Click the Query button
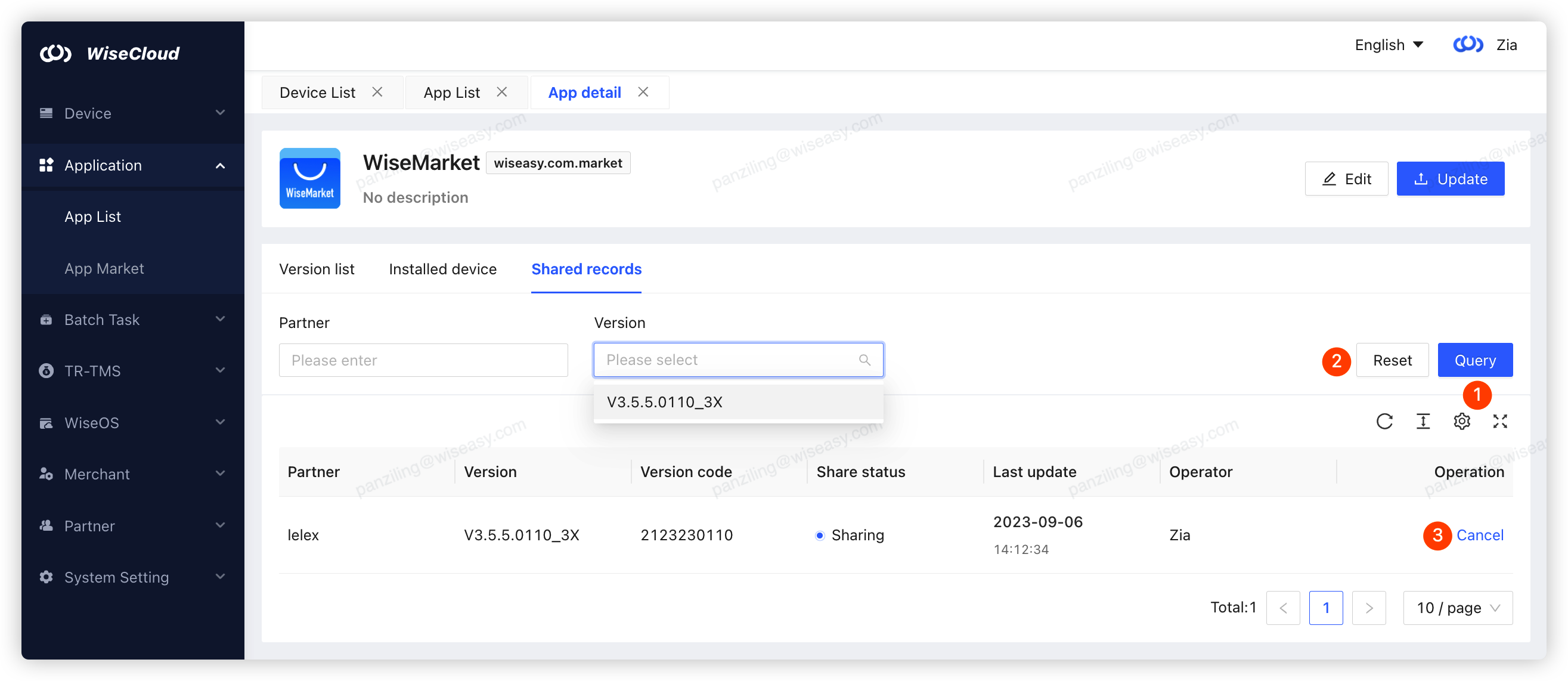This screenshot has width=1568, height=681. [x=1474, y=360]
